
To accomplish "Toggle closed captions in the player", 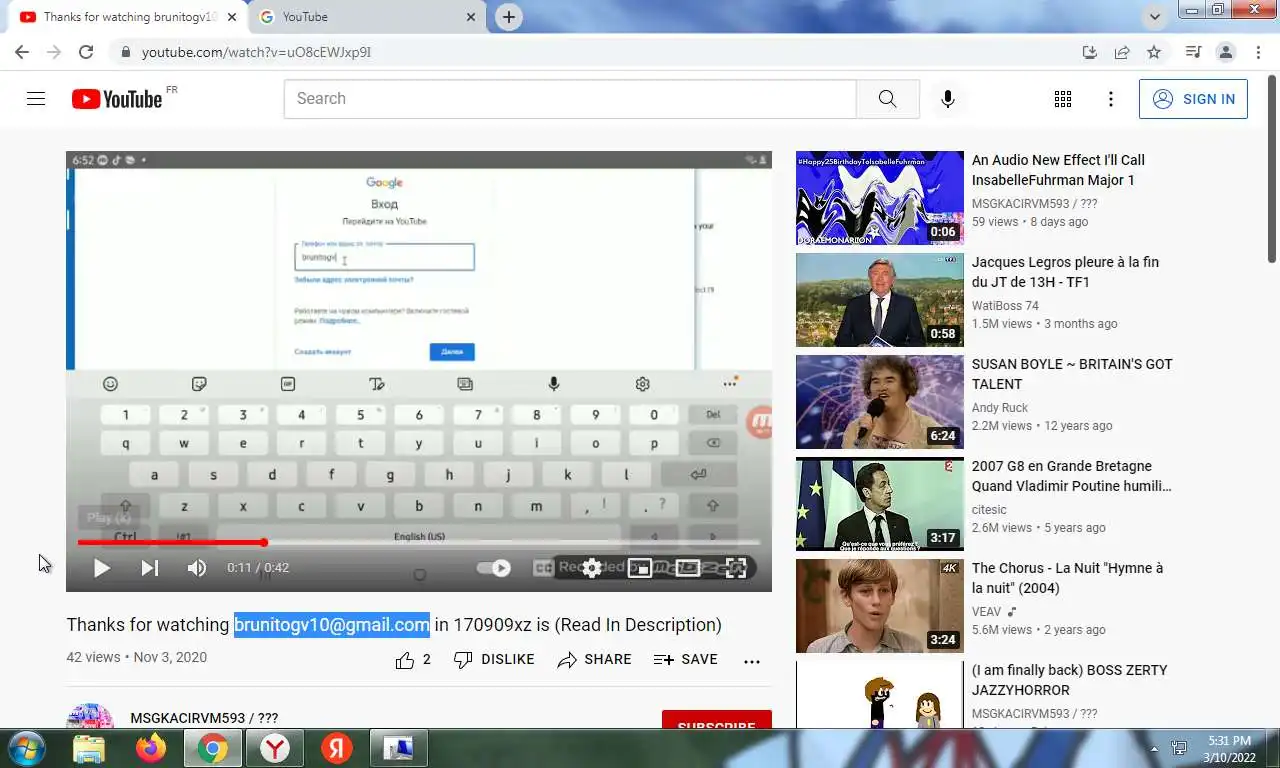I will point(543,568).
